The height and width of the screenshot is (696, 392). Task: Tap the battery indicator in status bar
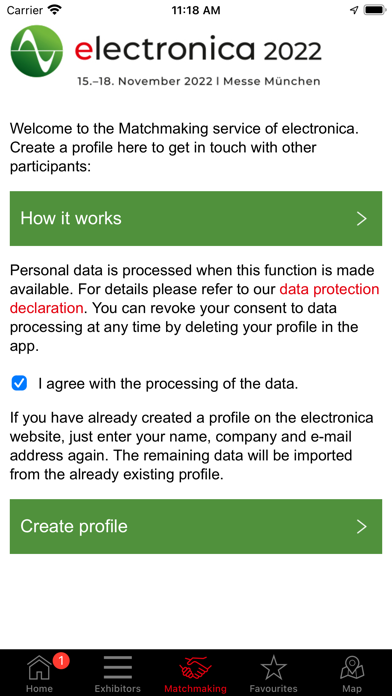tap(375, 10)
